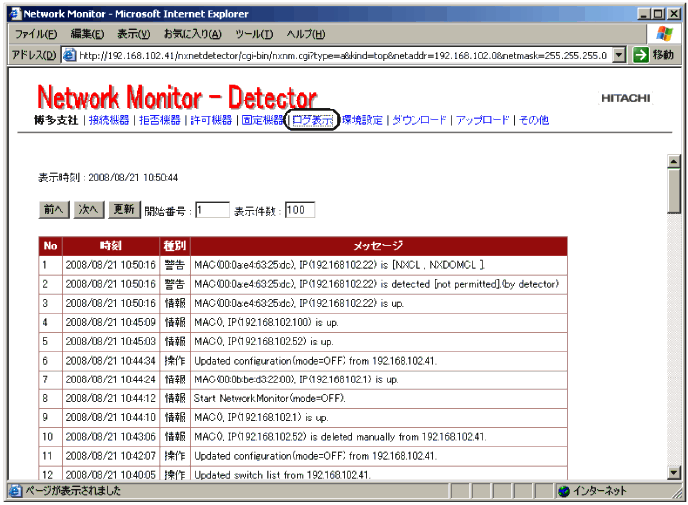Click row 3 timestamp 2008/08/21 10:50:16
Image resolution: width=688 pixels, height=505 pixels.
coord(111,303)
